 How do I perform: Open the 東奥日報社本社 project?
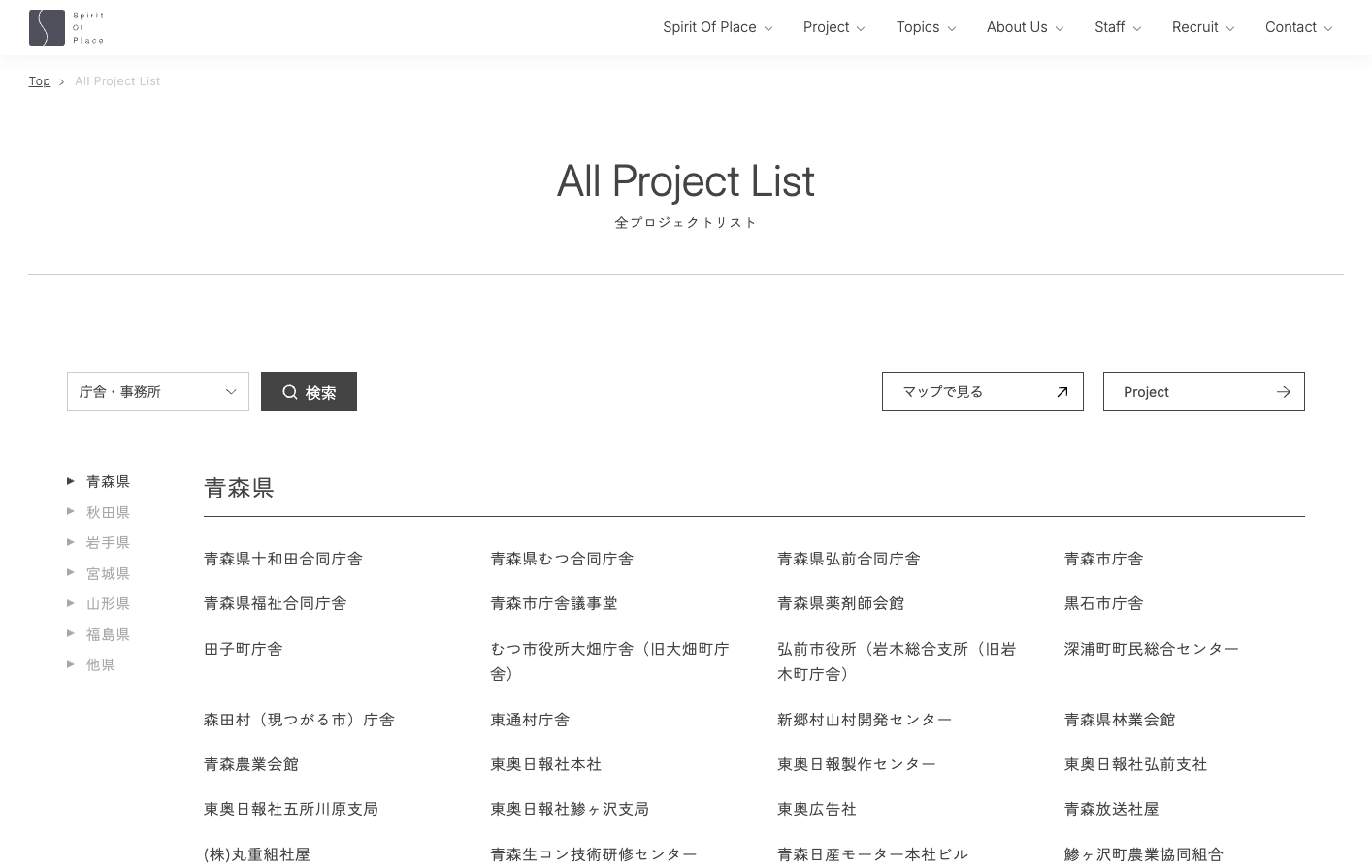pyautogui.click(x=545, y=764)
